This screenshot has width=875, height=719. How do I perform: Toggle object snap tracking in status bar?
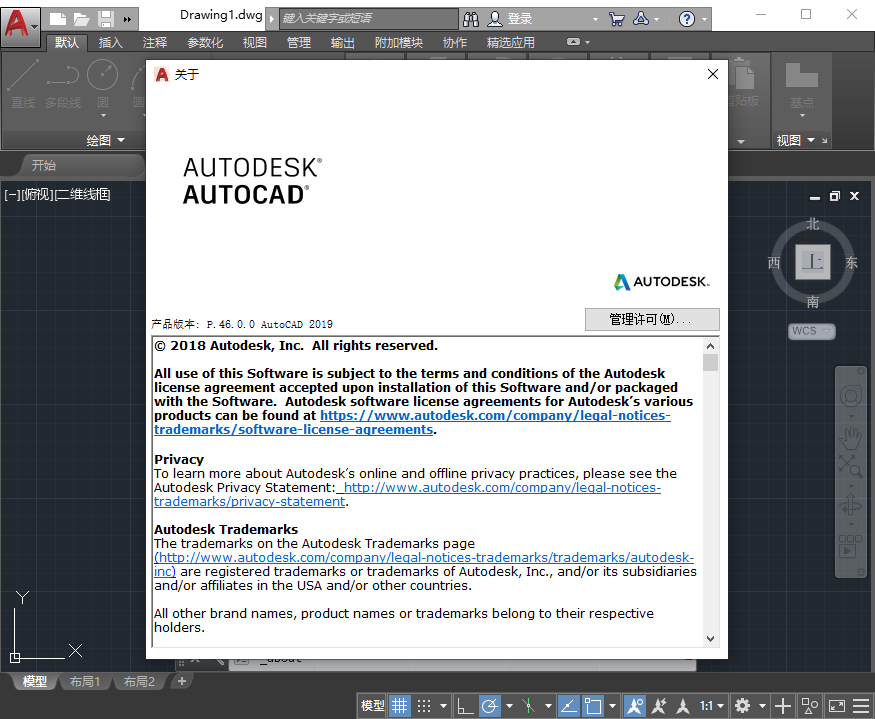tap(567, 706)
